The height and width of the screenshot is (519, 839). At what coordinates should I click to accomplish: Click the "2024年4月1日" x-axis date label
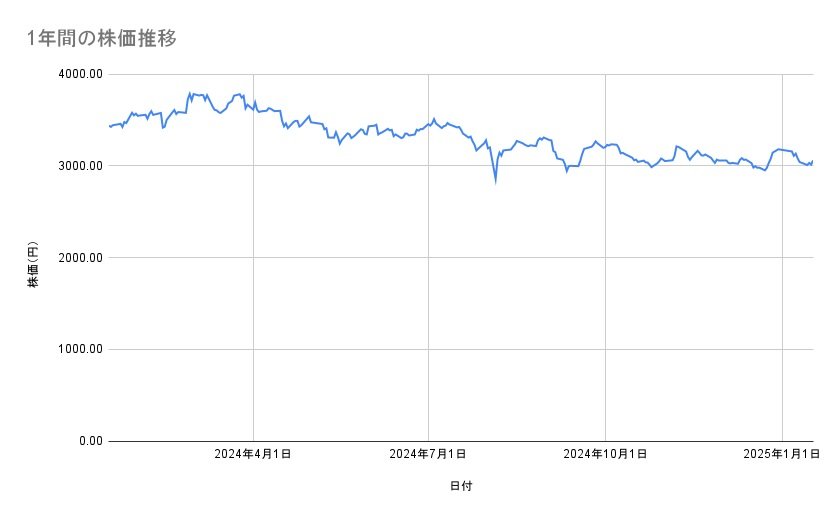pos(253,454)
